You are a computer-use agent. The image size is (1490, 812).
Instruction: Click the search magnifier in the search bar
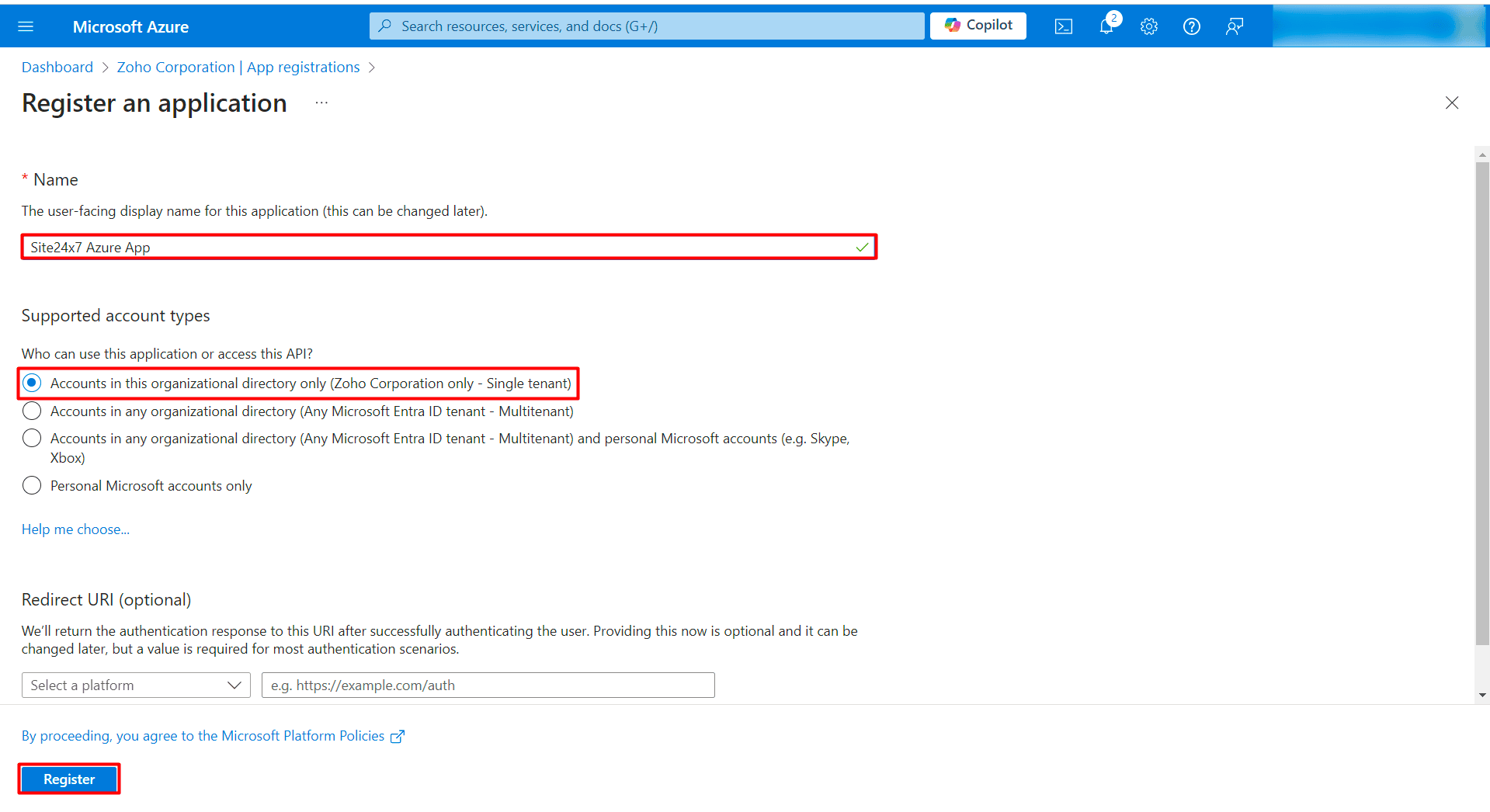384,26
